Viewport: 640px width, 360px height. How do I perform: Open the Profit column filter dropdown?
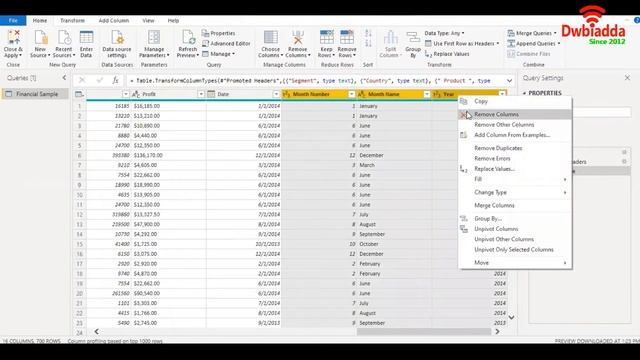pos(201,94)
